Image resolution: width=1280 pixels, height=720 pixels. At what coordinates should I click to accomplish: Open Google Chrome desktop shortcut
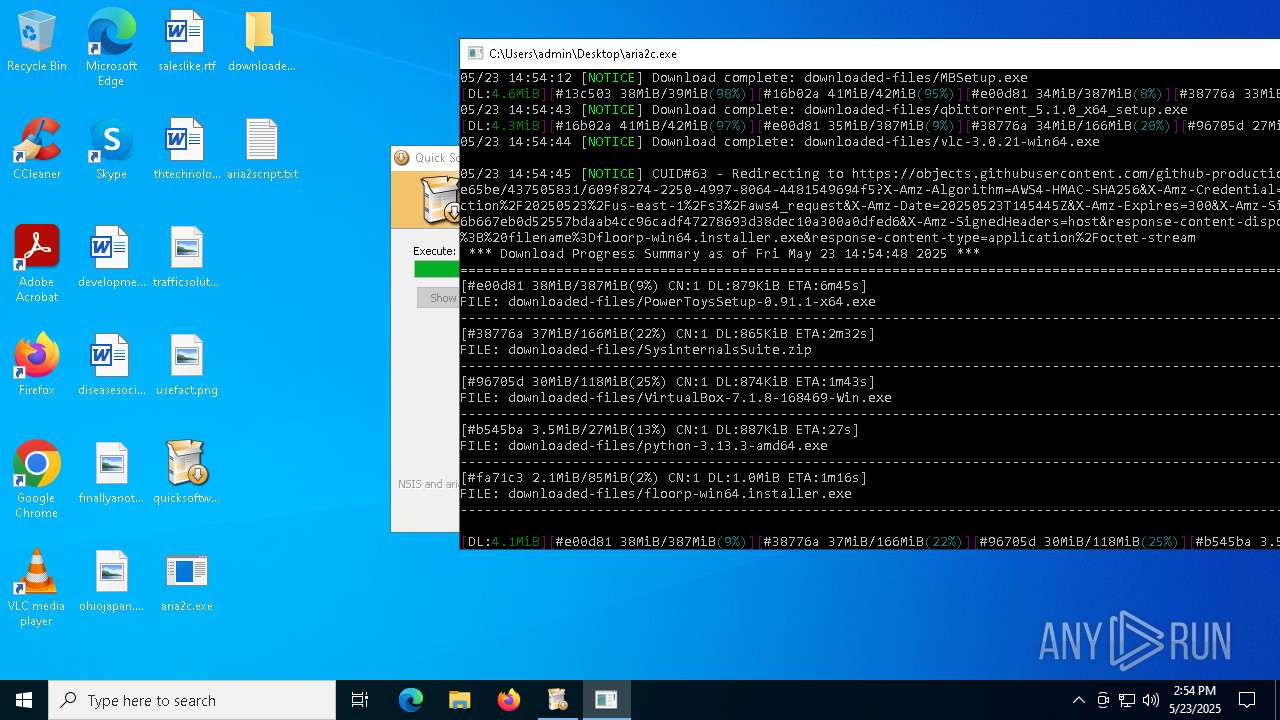pos(37,481)
